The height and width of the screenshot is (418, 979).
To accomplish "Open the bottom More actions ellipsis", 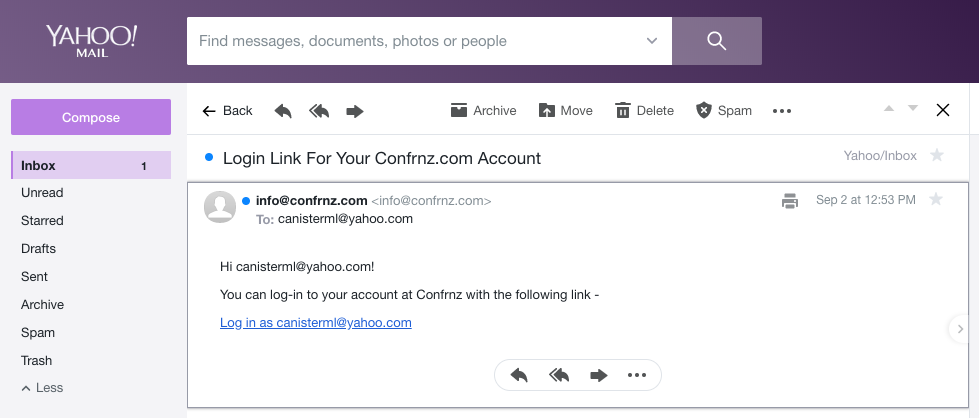I will (637, 376).
